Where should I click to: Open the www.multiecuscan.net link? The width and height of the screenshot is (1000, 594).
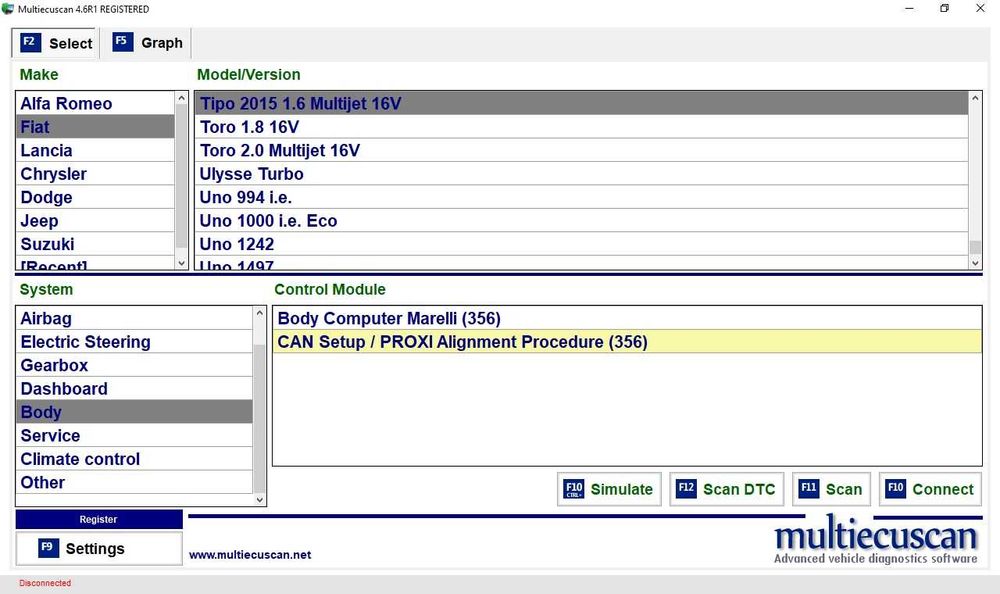coord(250,555)
